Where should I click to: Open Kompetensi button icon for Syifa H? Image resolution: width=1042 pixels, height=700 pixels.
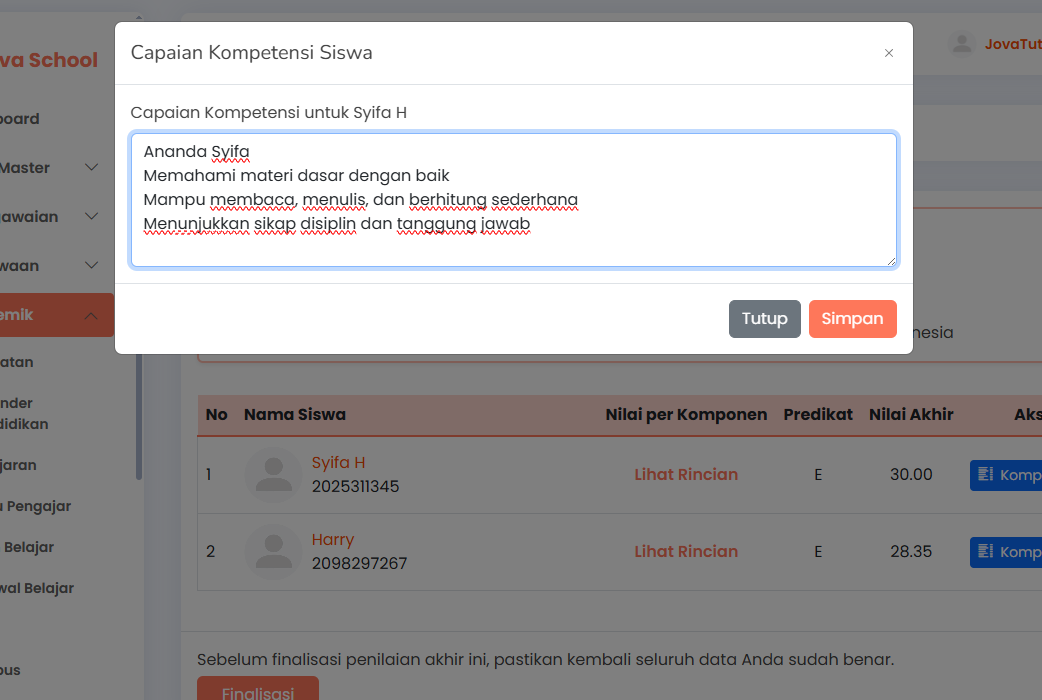(985, 474)
